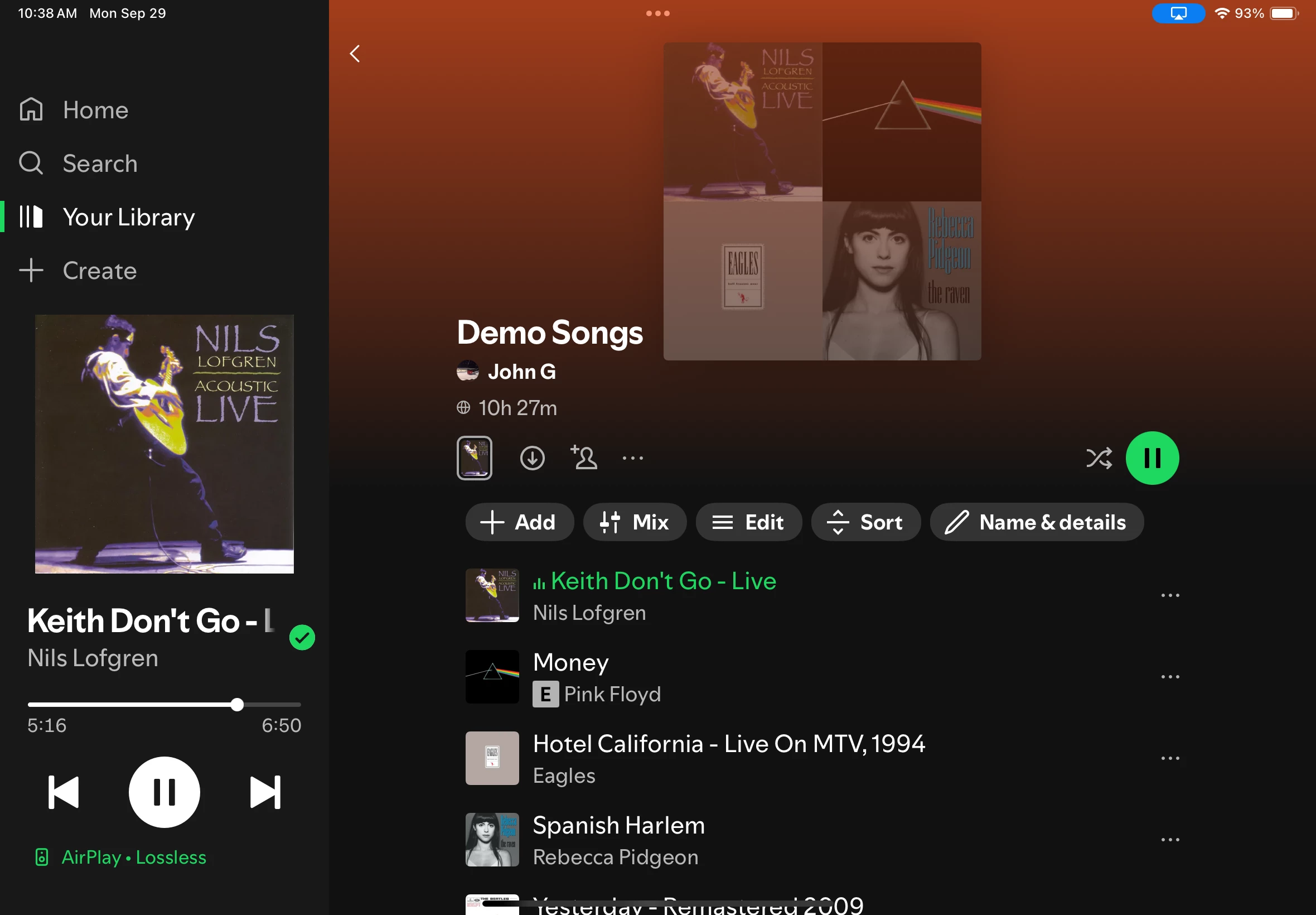Go to the previous track
Image resolution: width=1316 pixels, height=915 pixels.
click(63, 792)
